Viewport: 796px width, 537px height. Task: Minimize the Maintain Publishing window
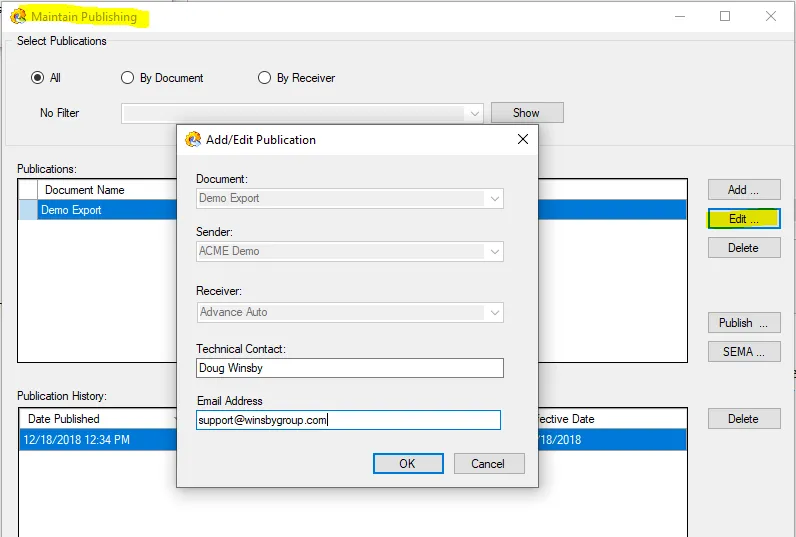pyautogui.click(x=680, y=16)
